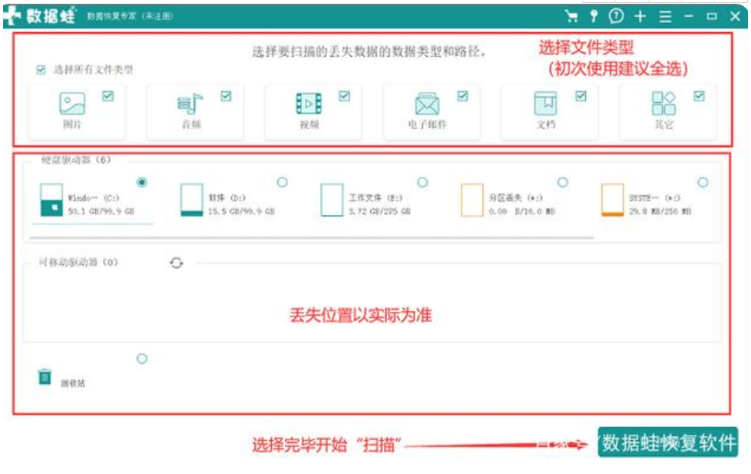Click the 可移动驱动器 (0) section label
Viewport: 751px width, 474px height.
click(x=78, y=262)
